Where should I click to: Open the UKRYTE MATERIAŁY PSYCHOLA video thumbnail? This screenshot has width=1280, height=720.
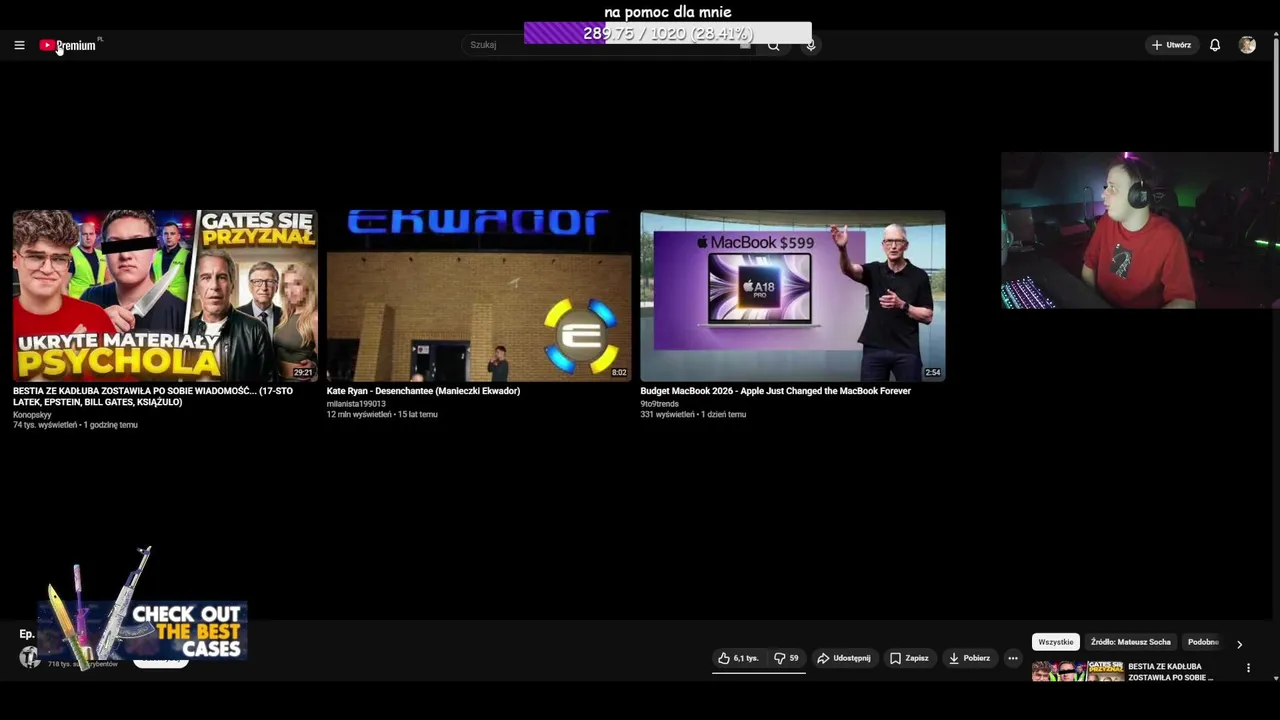tap(165, 295)
